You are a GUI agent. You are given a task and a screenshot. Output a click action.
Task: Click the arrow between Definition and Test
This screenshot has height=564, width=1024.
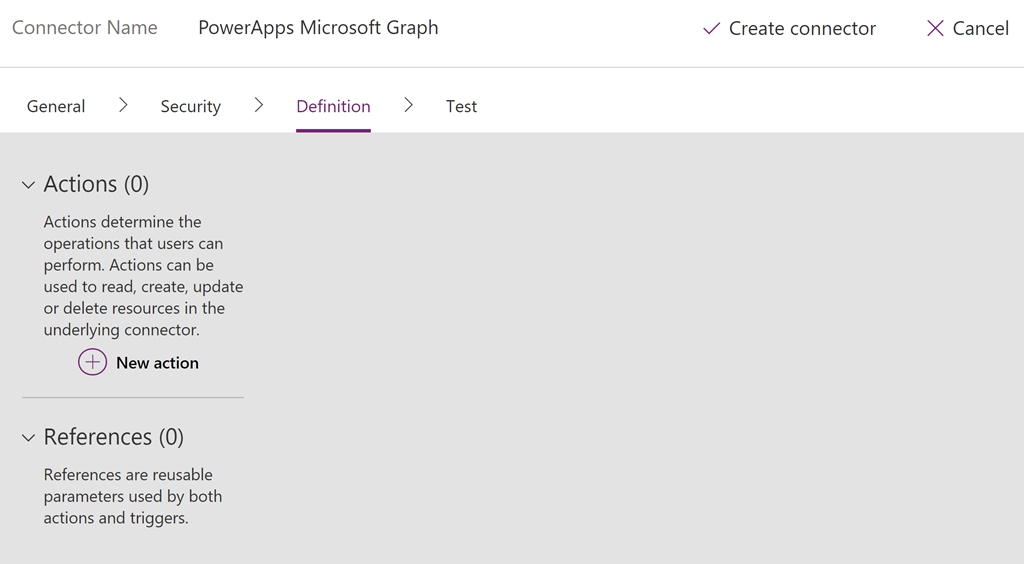pyautogui.click(x=408, y=105)
